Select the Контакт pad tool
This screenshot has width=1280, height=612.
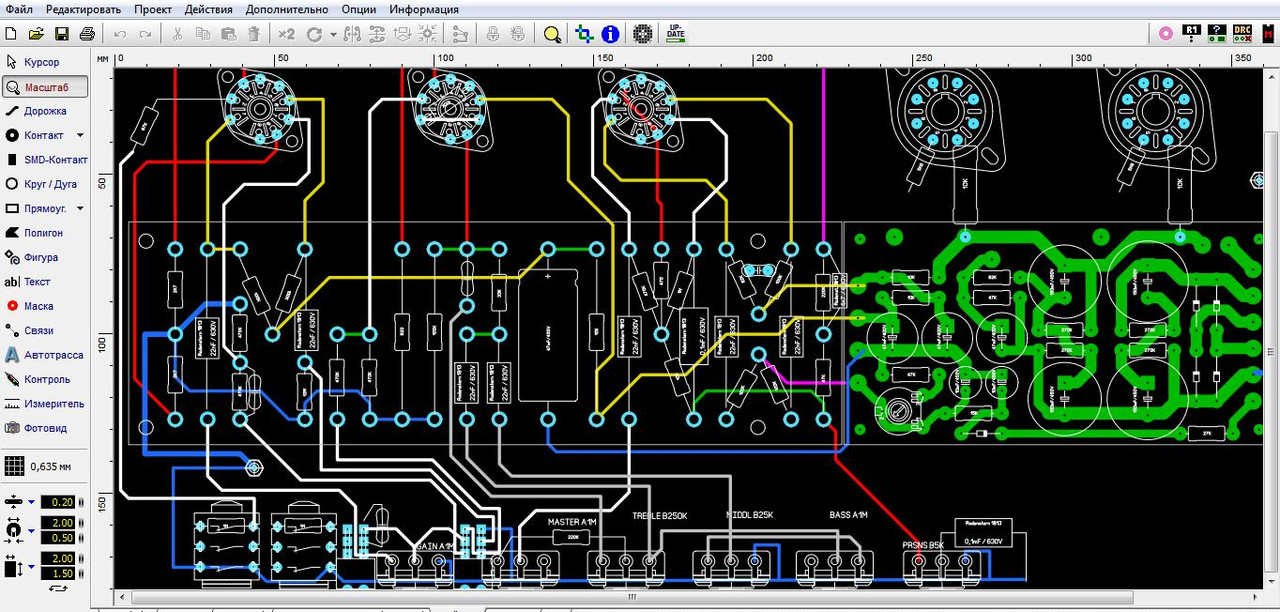pyautogui.click(x=37, y=135)
